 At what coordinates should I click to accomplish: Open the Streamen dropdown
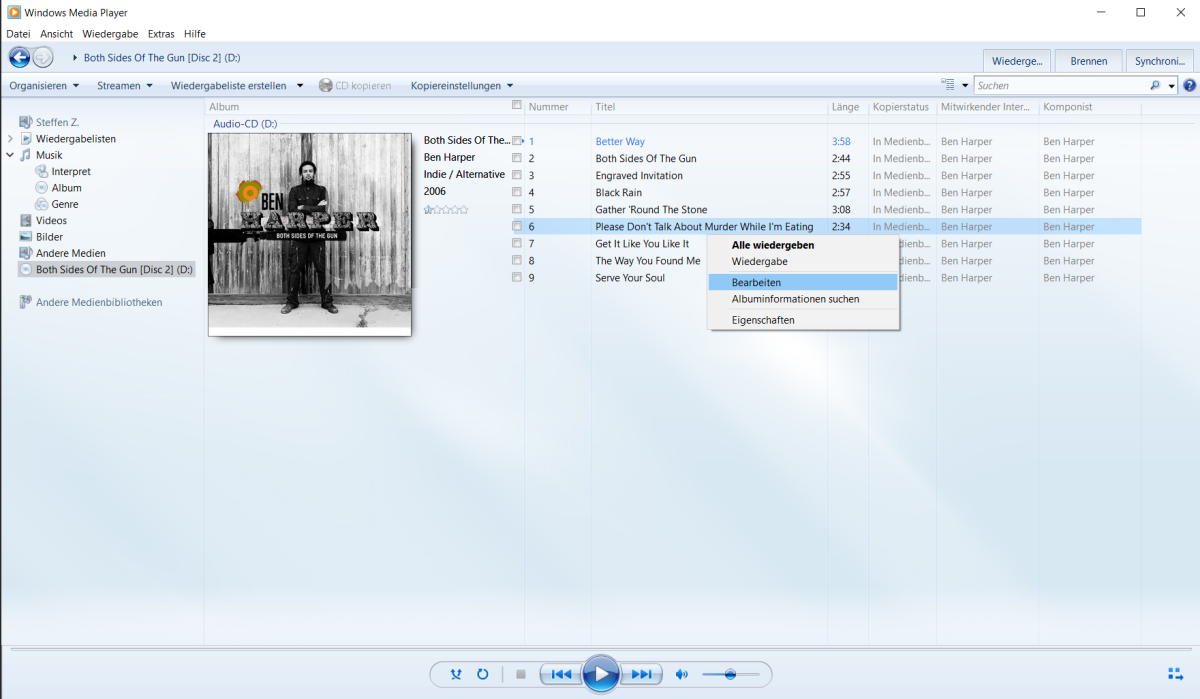coord(125,86)
